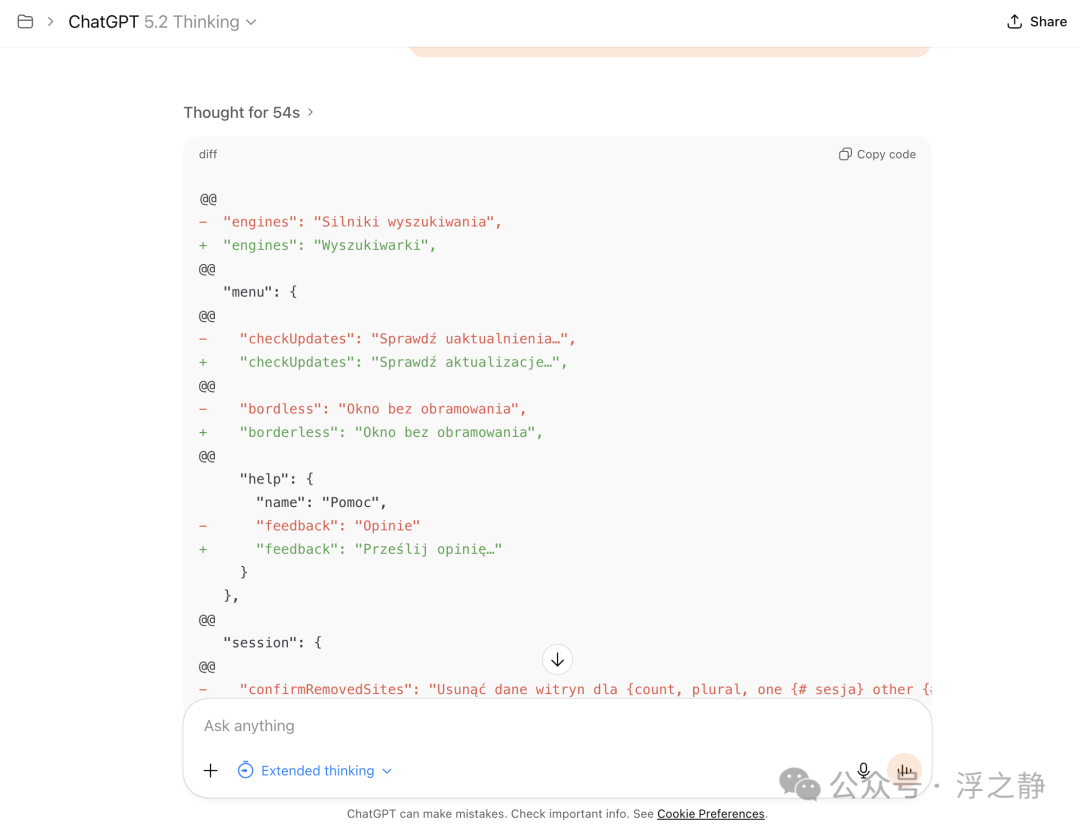
Task: Click the "confirmRemovedSites" line
Action: point(565,689)
